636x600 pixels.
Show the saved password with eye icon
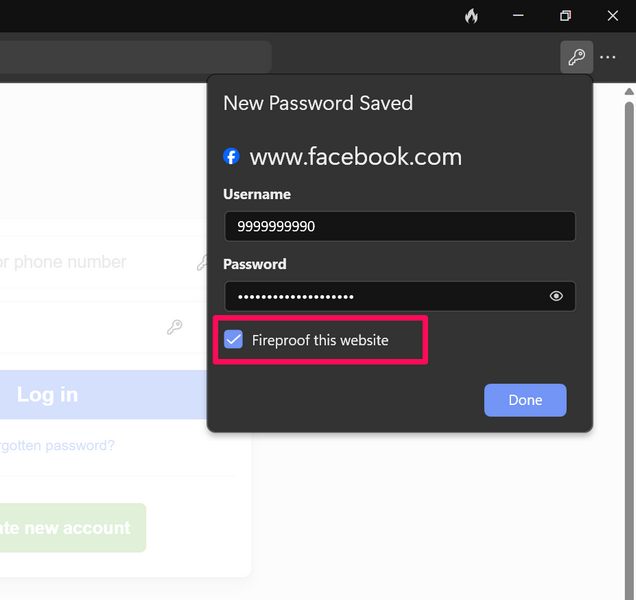click(556, 296)
